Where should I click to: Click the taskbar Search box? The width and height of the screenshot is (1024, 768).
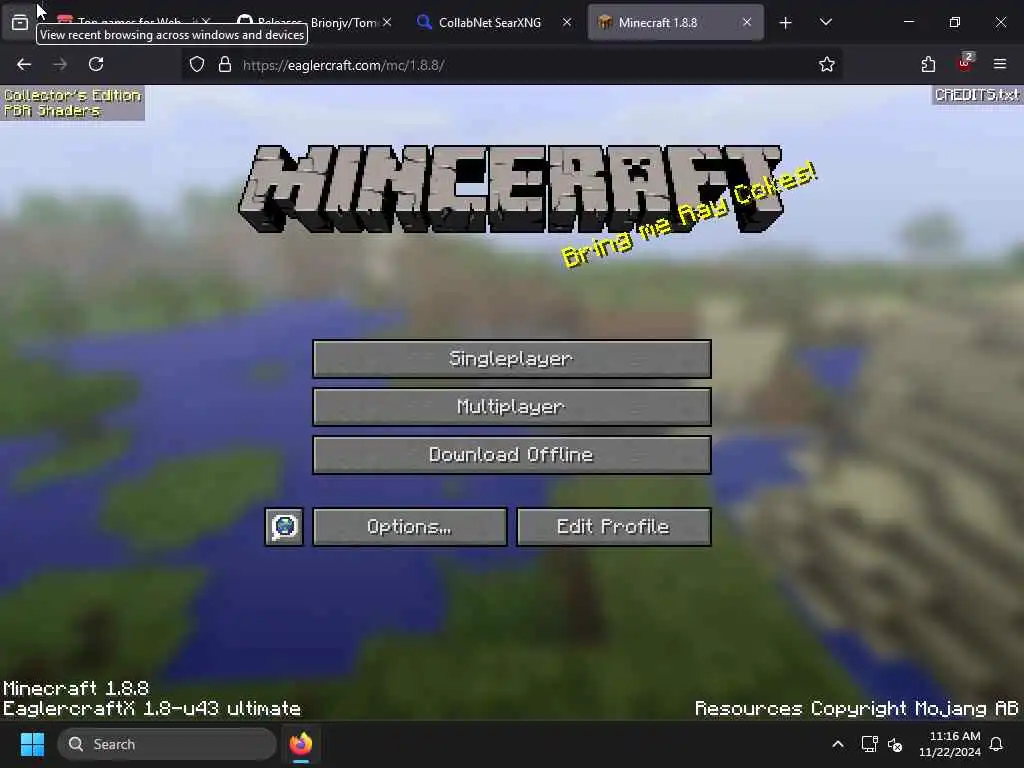tap(167, 744)
